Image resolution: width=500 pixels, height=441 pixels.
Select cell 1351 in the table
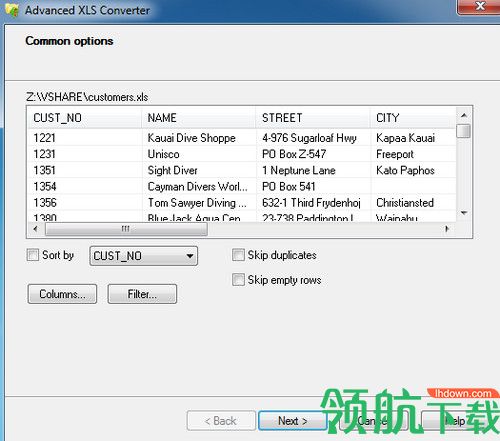point(85,170)
